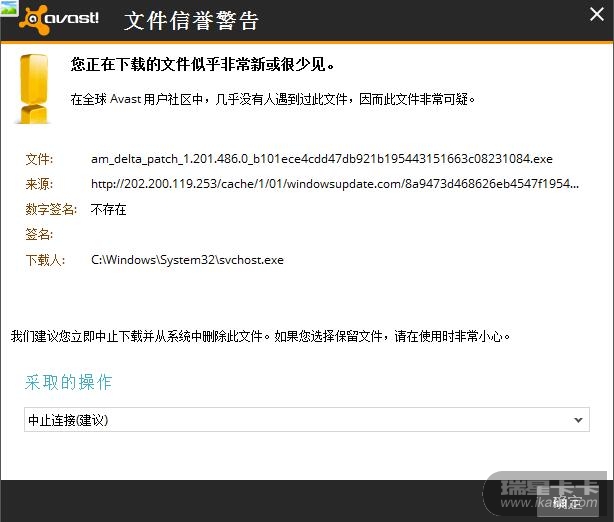Click the Avast community description sentence
The image size is (614, 522).
(273, 99)
